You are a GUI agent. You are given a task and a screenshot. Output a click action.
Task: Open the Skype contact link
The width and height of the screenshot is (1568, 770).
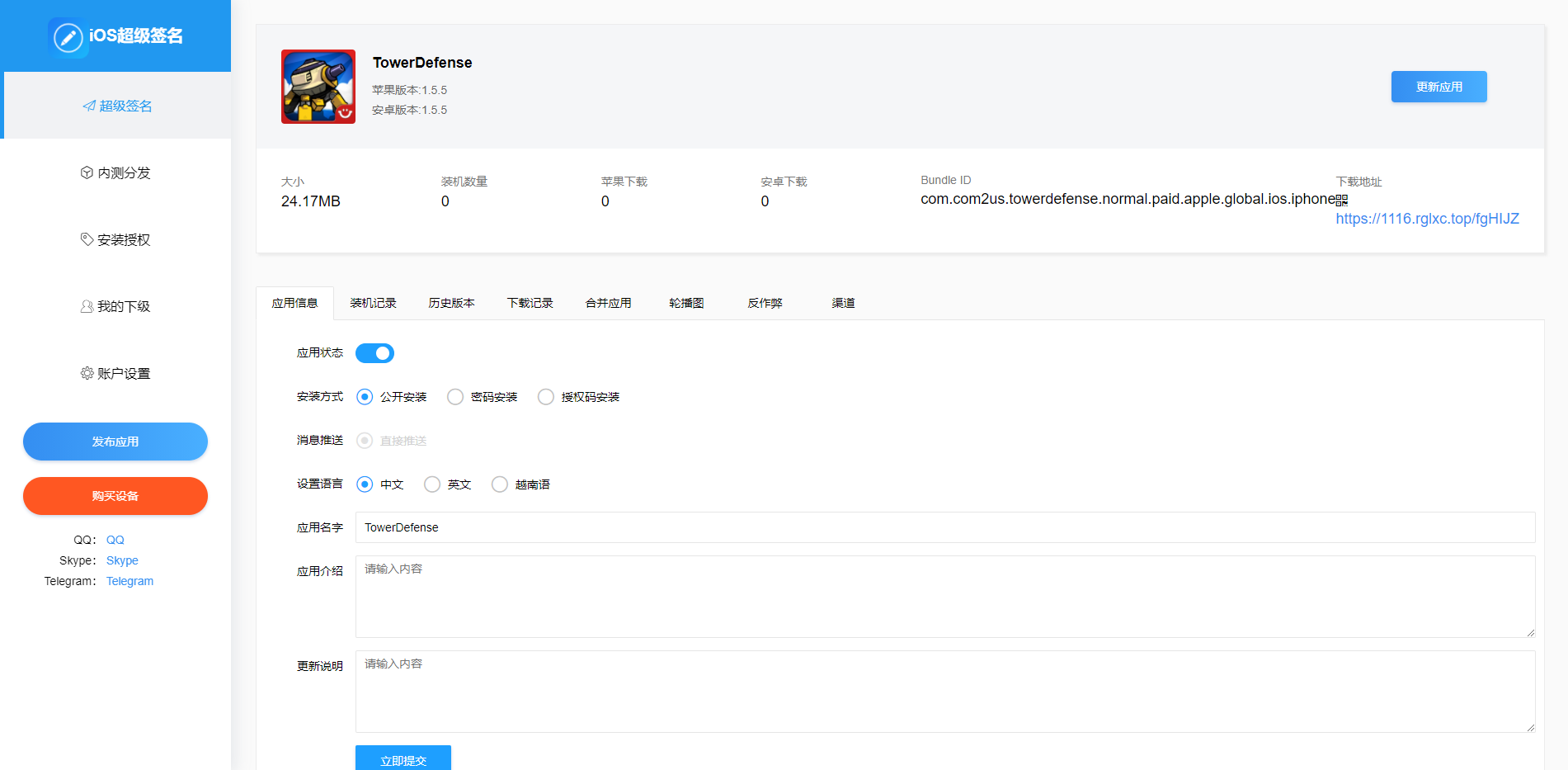tap(122, 560)
